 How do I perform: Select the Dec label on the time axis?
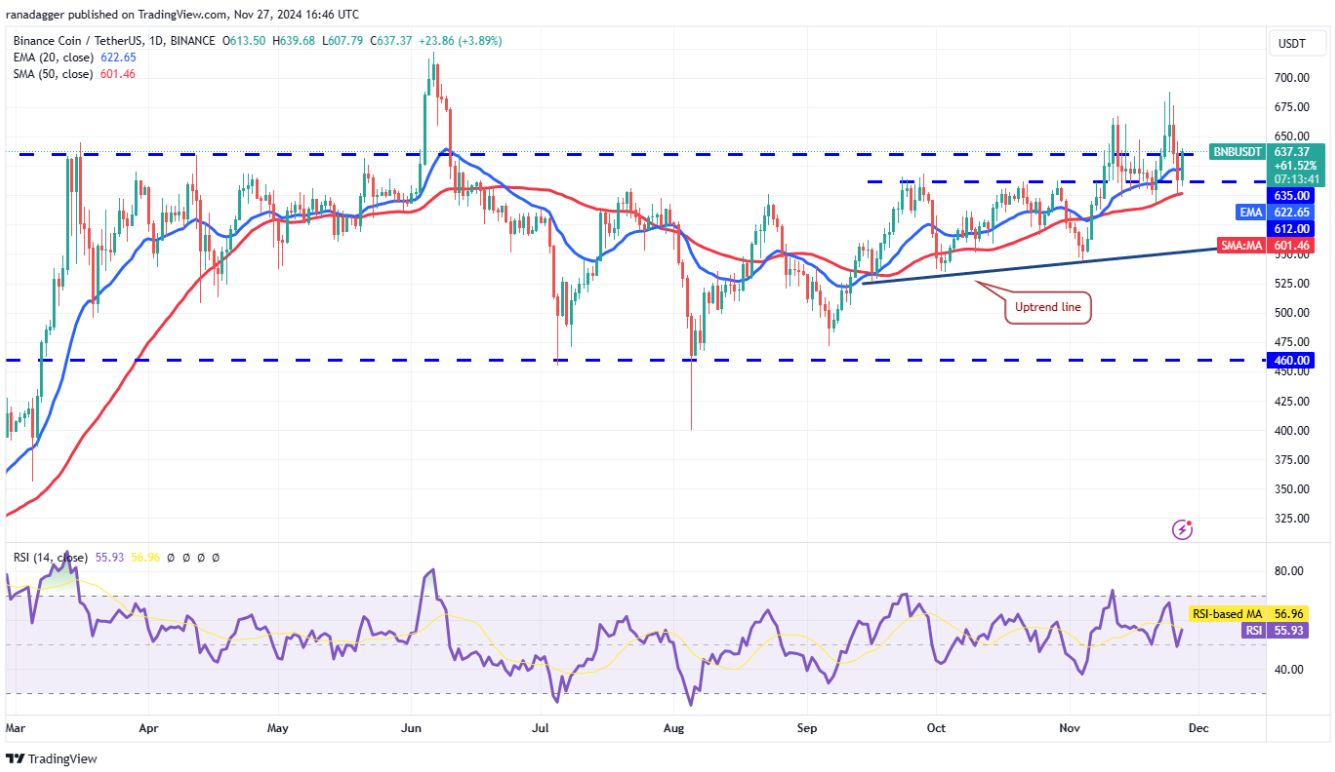coord(1198,729)
